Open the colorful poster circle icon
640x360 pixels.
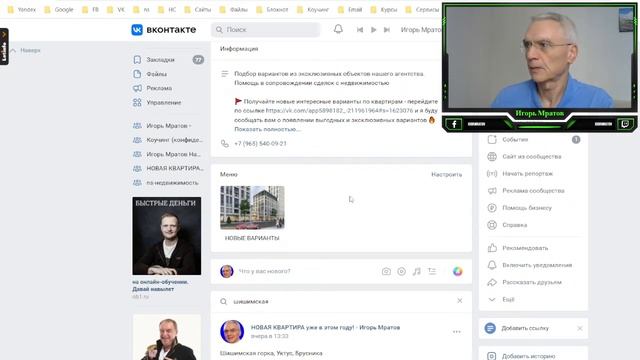point(458,271)
